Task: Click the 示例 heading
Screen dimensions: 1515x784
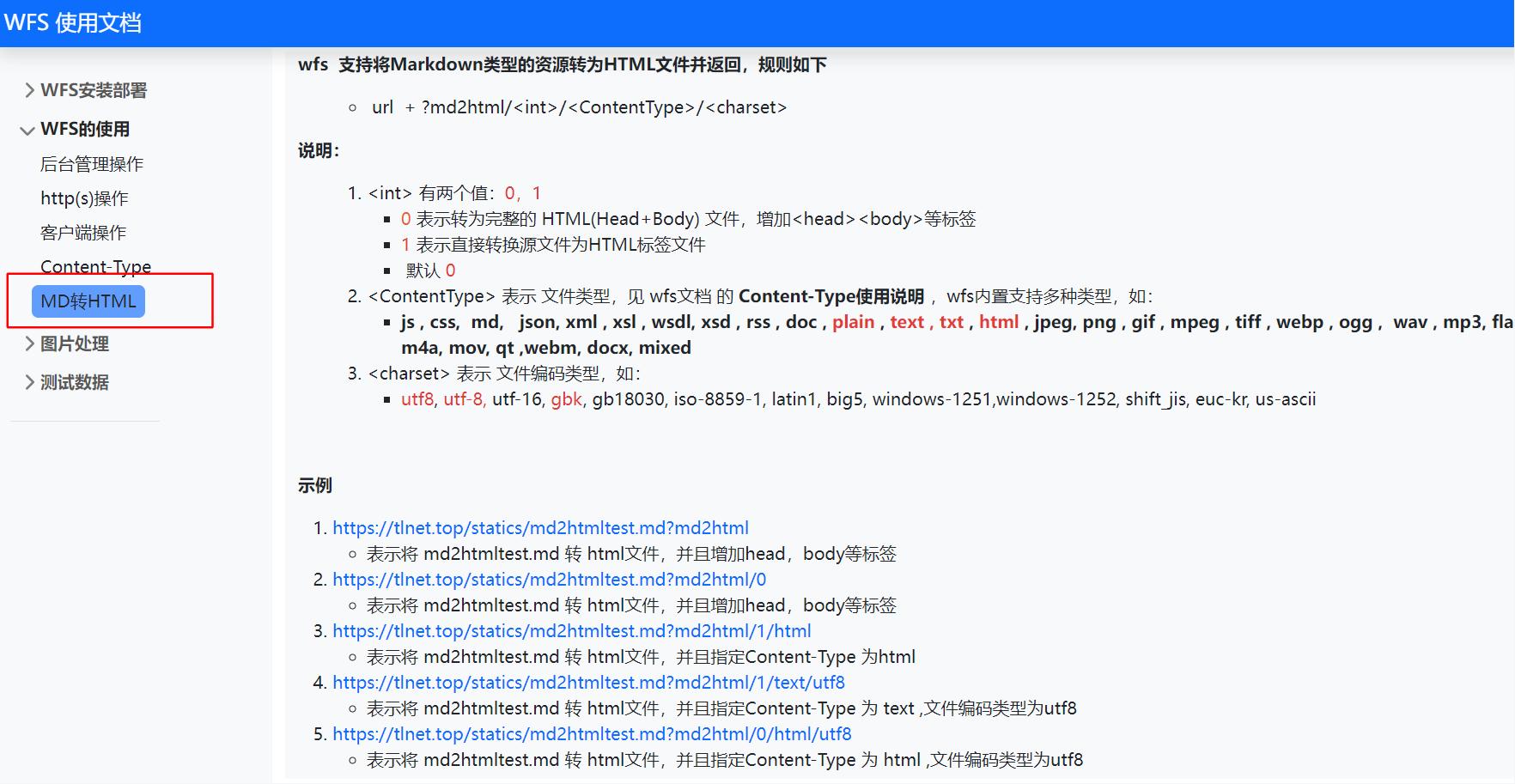Action: click(x=315, y=485)
